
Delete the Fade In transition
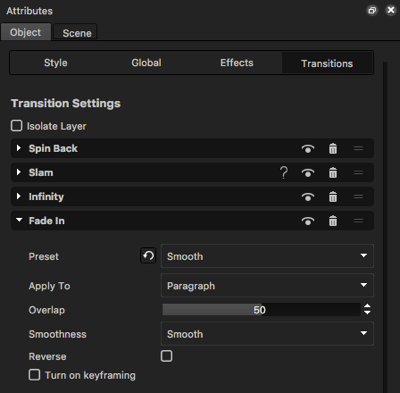coord(333,221)
